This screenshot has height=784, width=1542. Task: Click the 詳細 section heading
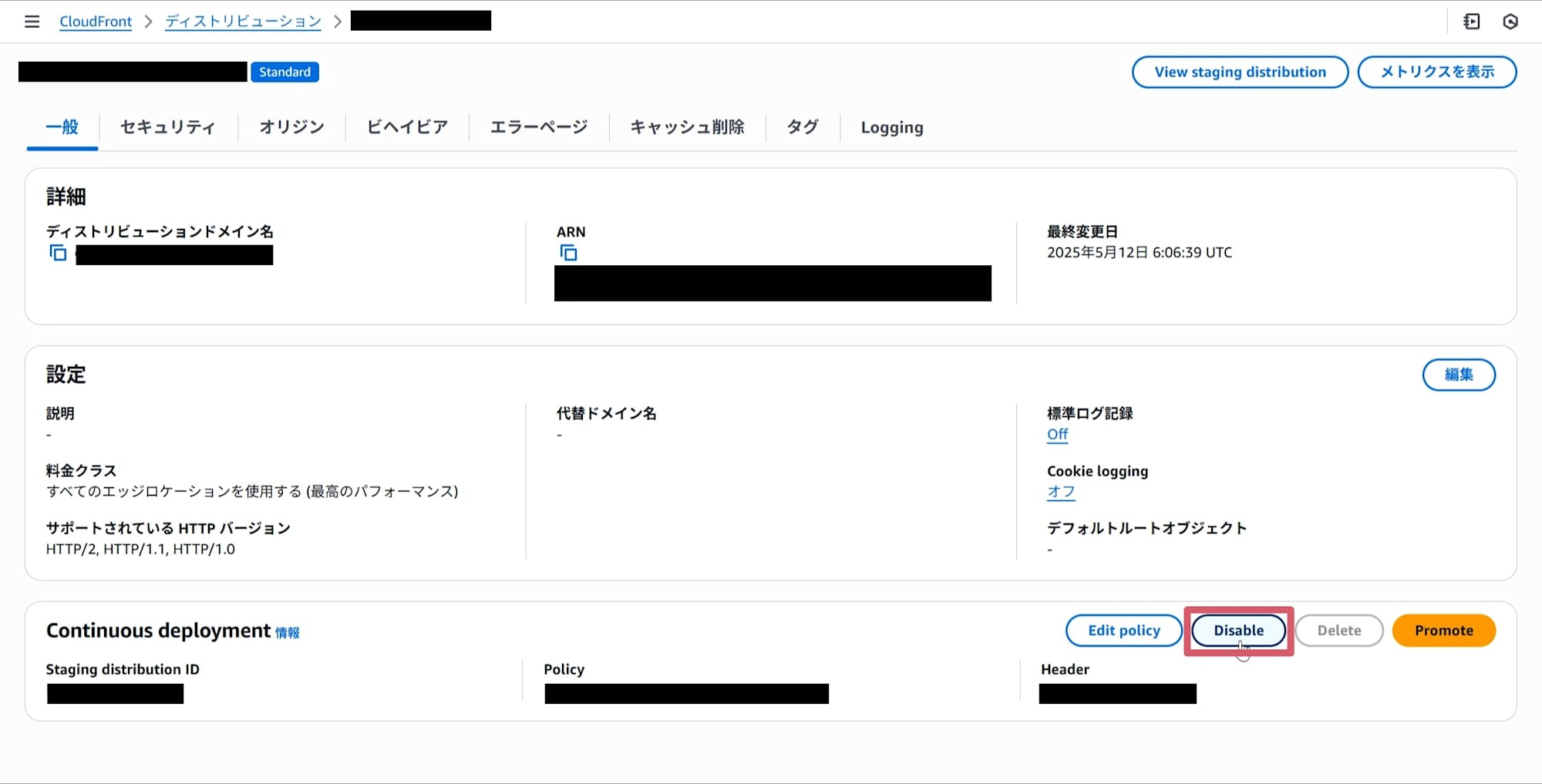click(66, 197)
